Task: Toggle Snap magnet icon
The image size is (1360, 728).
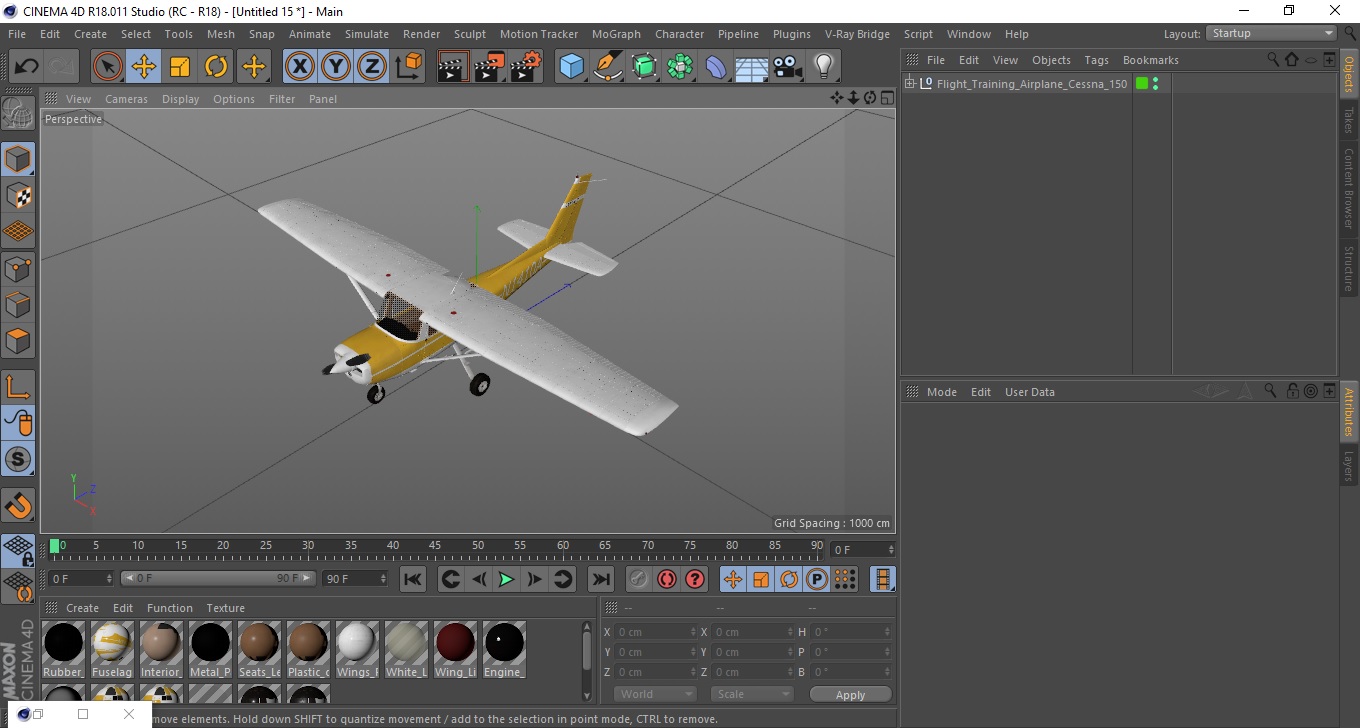Action: [x=18, y=505]
